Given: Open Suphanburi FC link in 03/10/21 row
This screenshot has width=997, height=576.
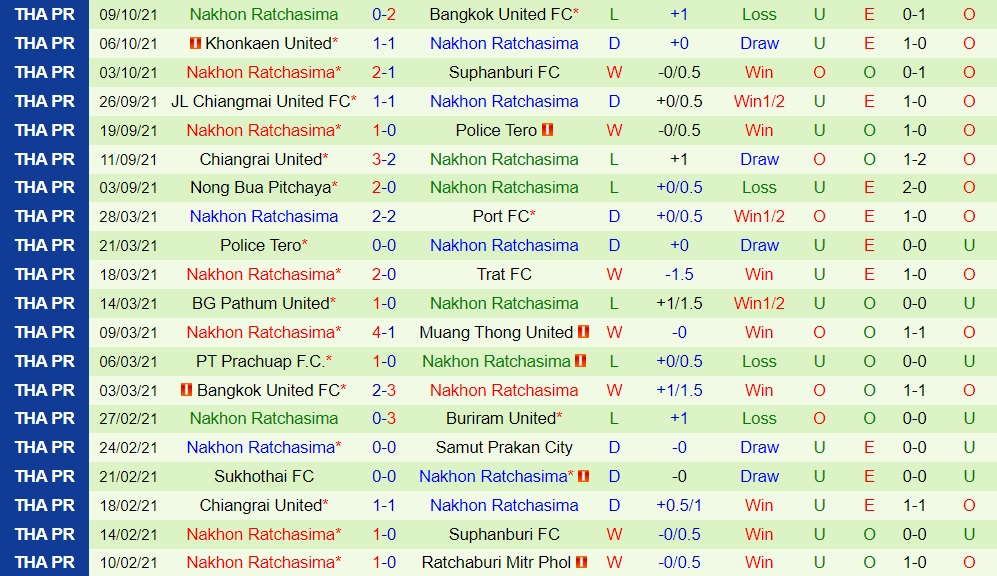Looking at the screenshot, I should click(x=504, y=72).
